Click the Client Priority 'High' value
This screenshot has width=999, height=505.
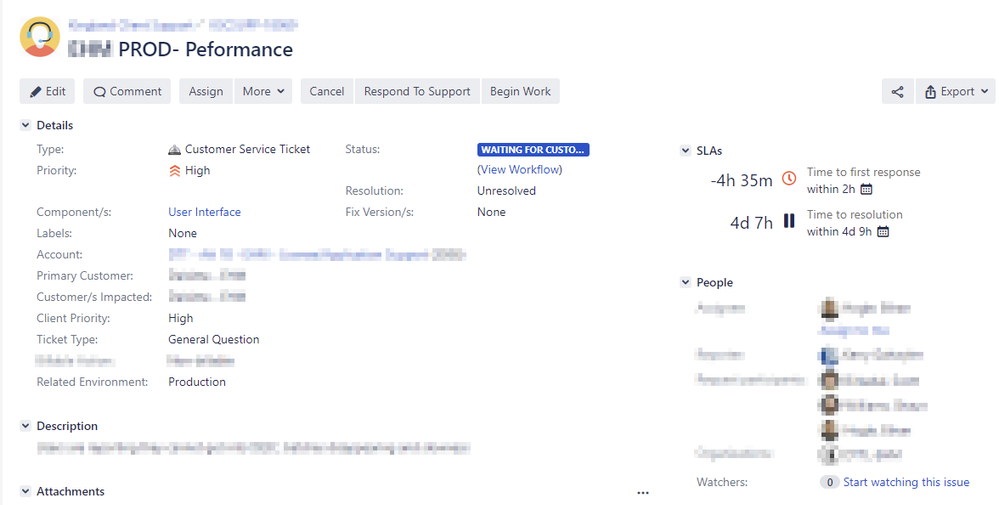(x=180, y=318)
